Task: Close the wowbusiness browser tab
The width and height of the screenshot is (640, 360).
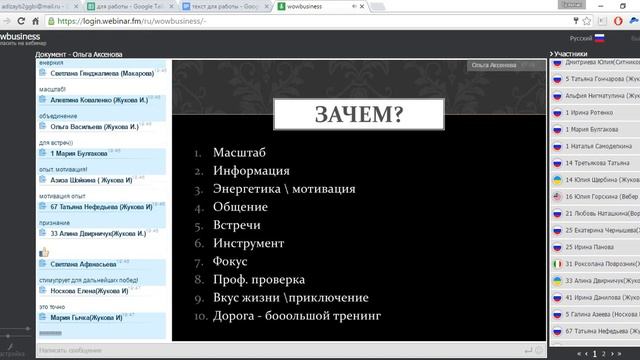Action: point(362,7)
